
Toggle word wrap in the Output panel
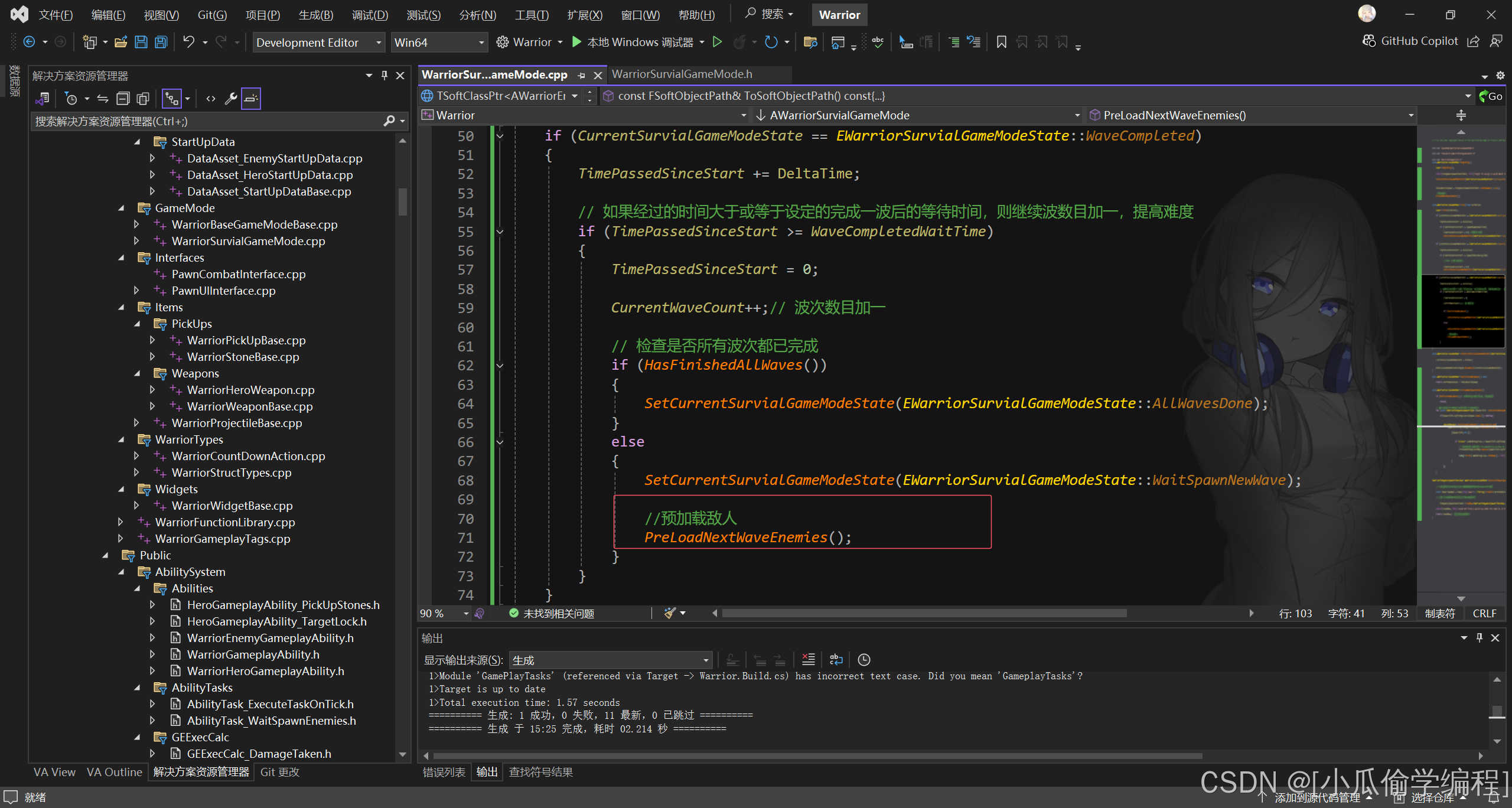pyautogui.click(x=836, y=660)
